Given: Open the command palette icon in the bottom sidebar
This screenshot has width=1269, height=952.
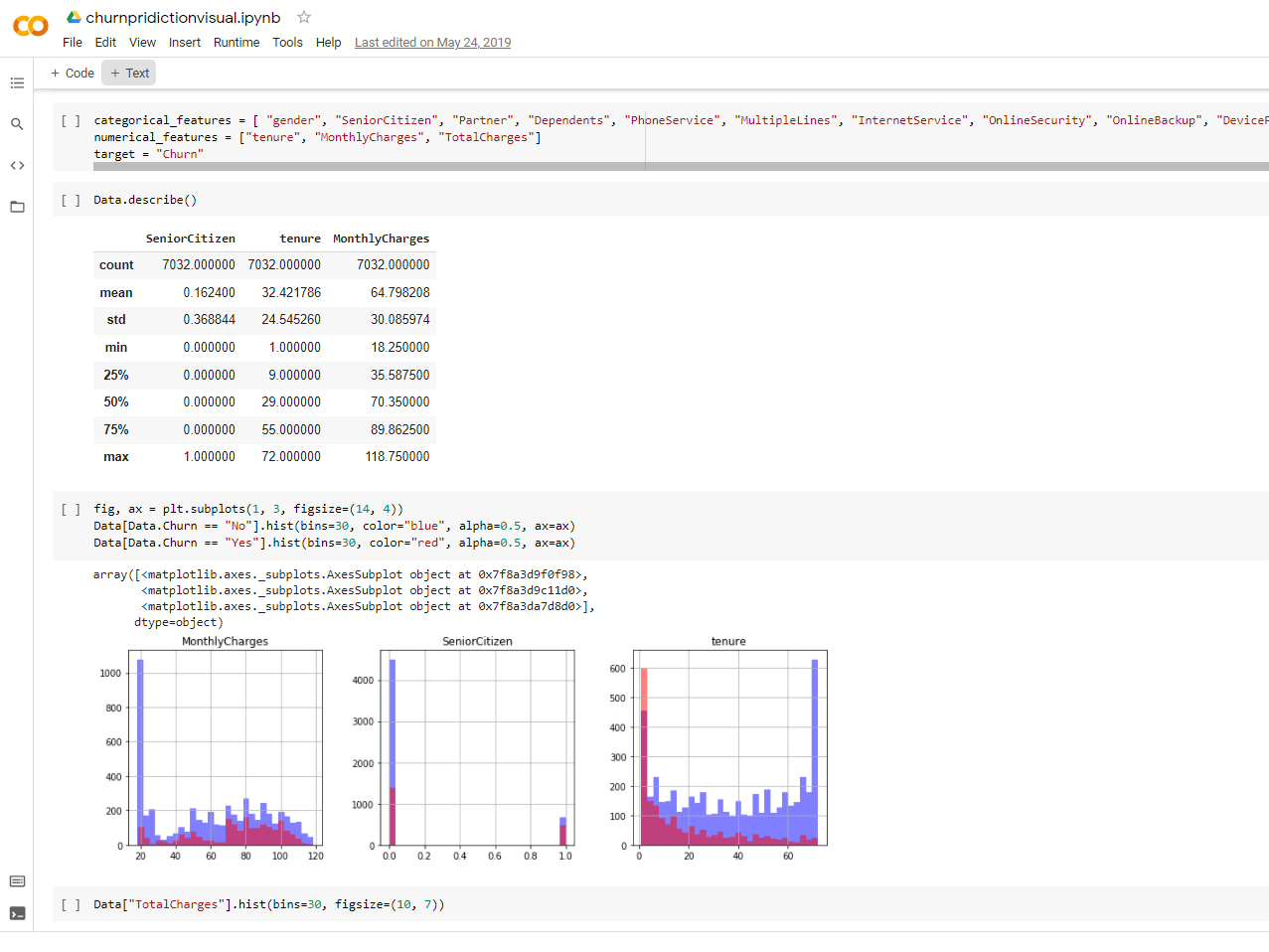Looking at the screenshot, I should (x=17, y=881).
